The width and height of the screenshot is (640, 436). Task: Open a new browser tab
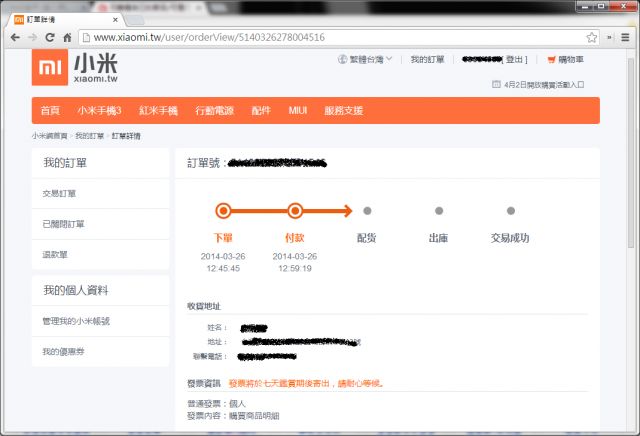click(x=134, y=20)
